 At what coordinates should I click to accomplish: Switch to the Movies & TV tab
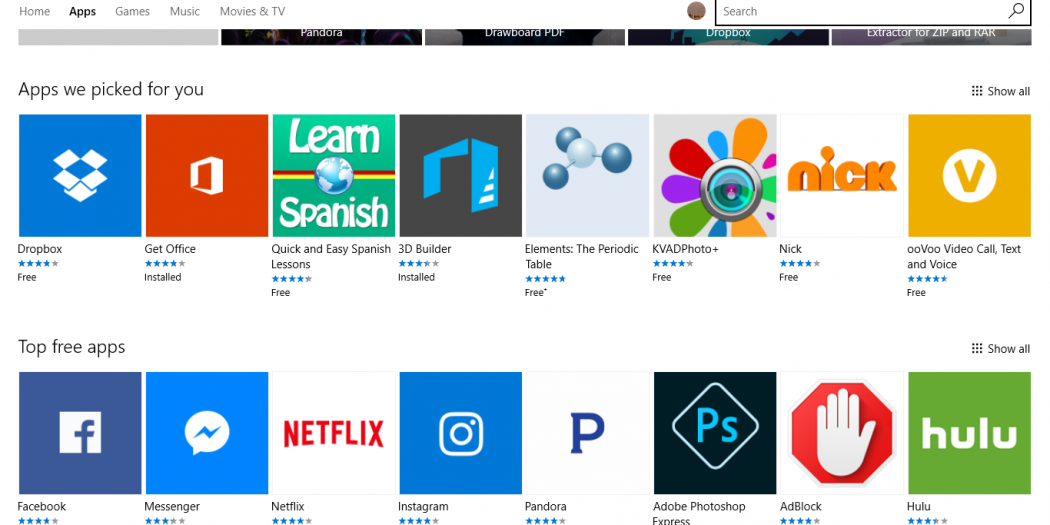(252, 11)
